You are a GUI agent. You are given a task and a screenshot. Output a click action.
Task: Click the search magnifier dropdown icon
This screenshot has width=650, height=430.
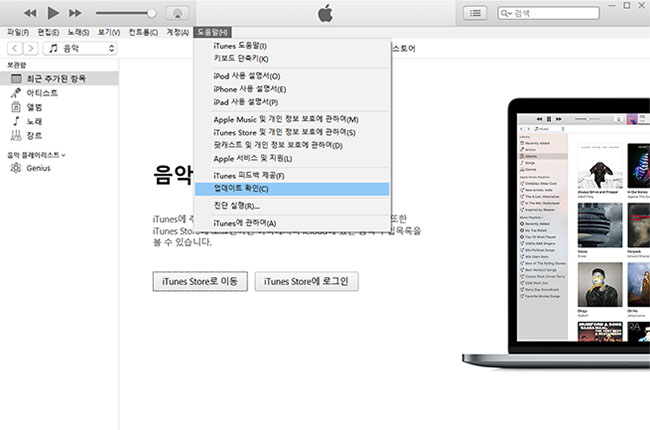coord(506,13)
